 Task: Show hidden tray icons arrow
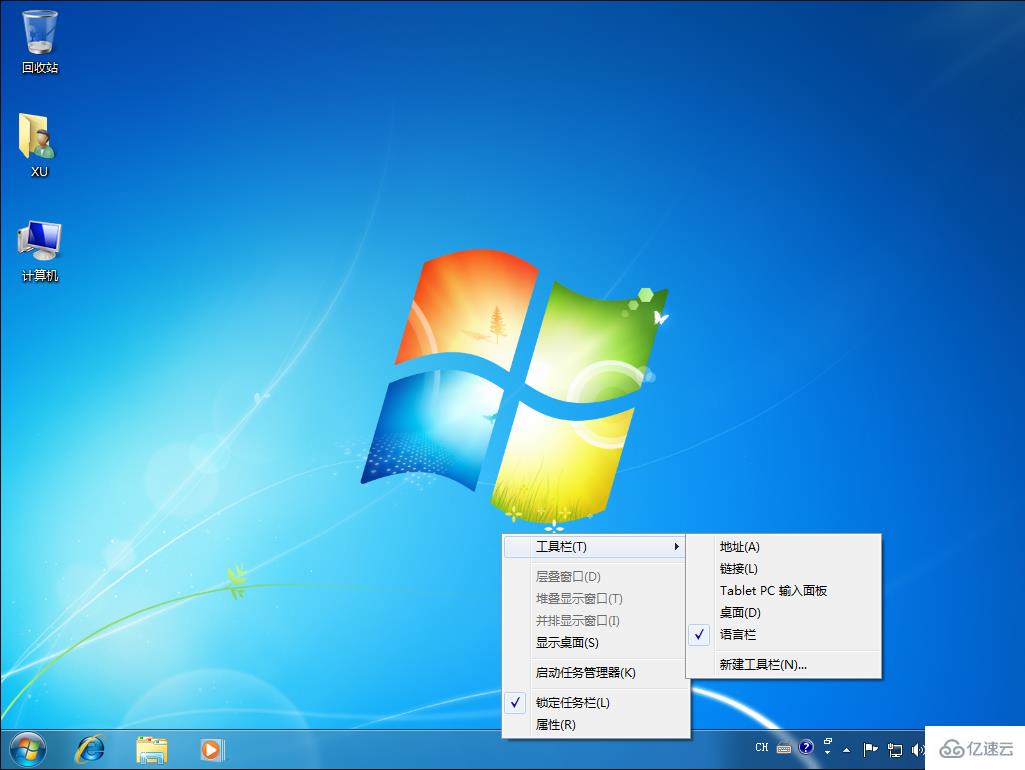pos(847,750)
